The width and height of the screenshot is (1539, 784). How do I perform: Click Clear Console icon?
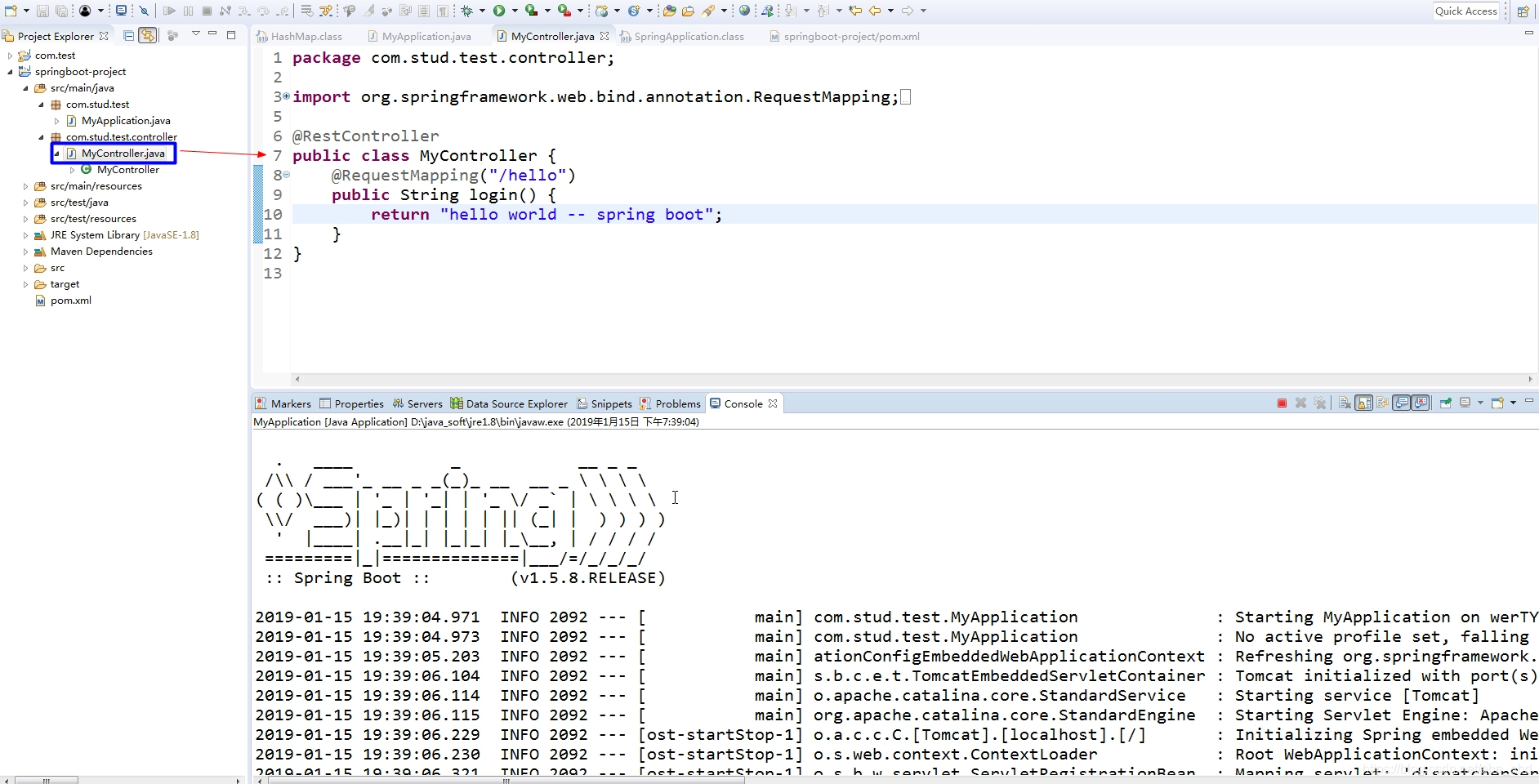point(1345,403)
